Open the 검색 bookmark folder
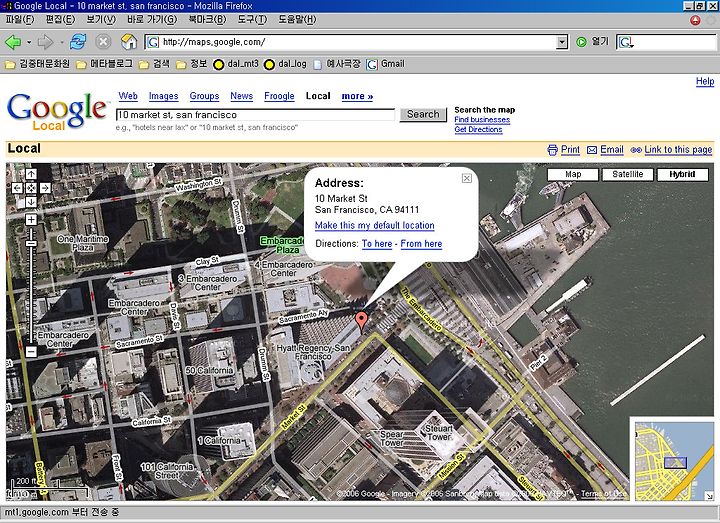Viewport: 720px width, 523px height. tap(154, 64)
